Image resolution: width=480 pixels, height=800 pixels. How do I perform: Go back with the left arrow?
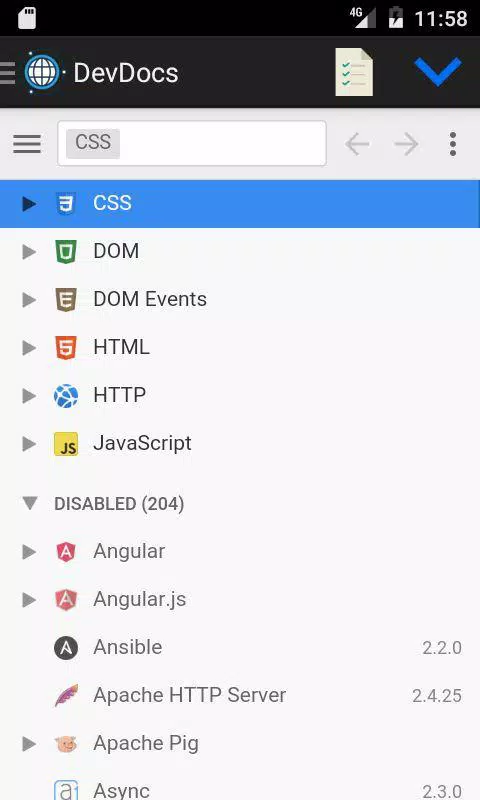click(357, 144)
